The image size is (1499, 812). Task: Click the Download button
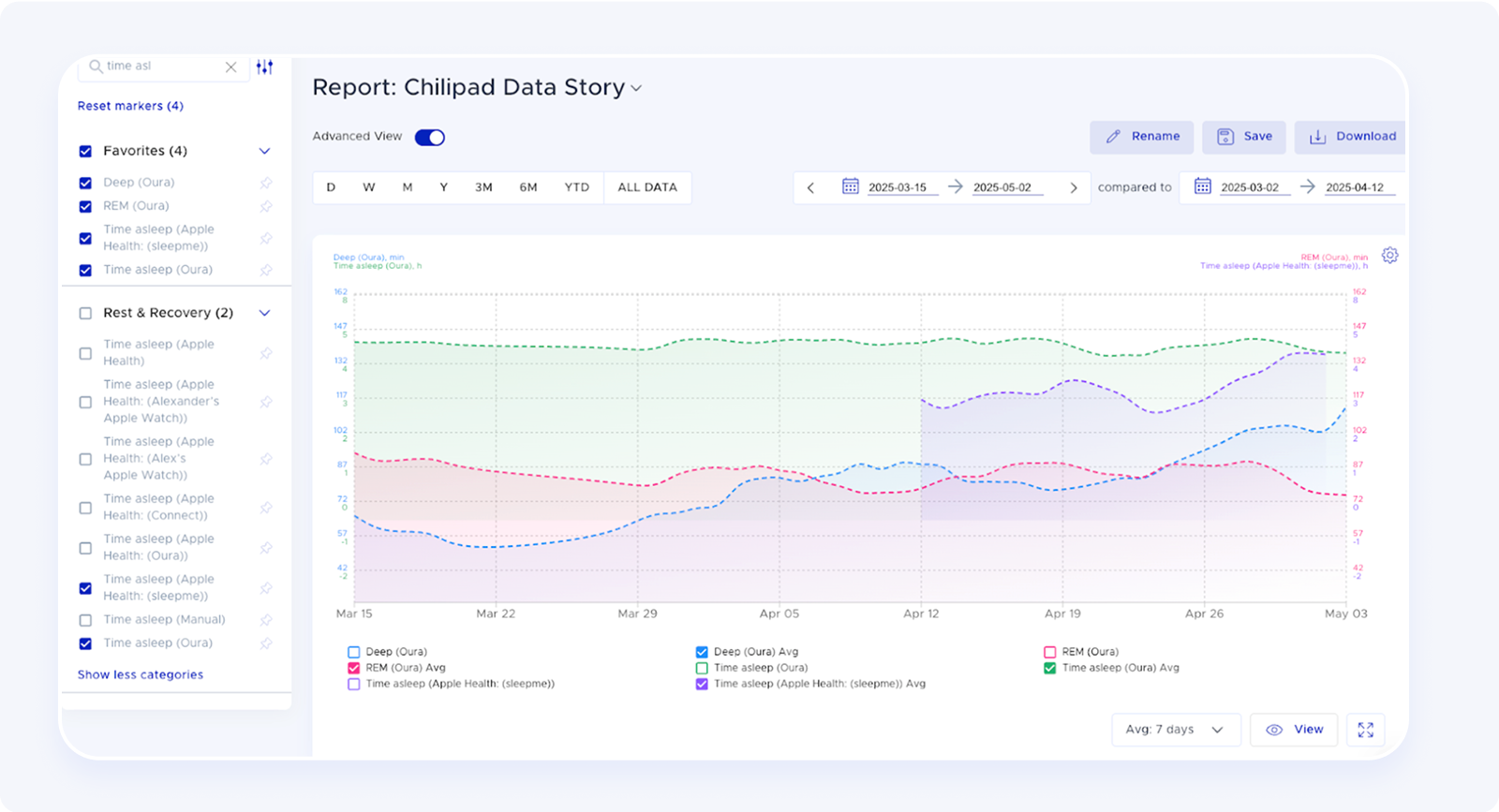(x=1350, y=137)
